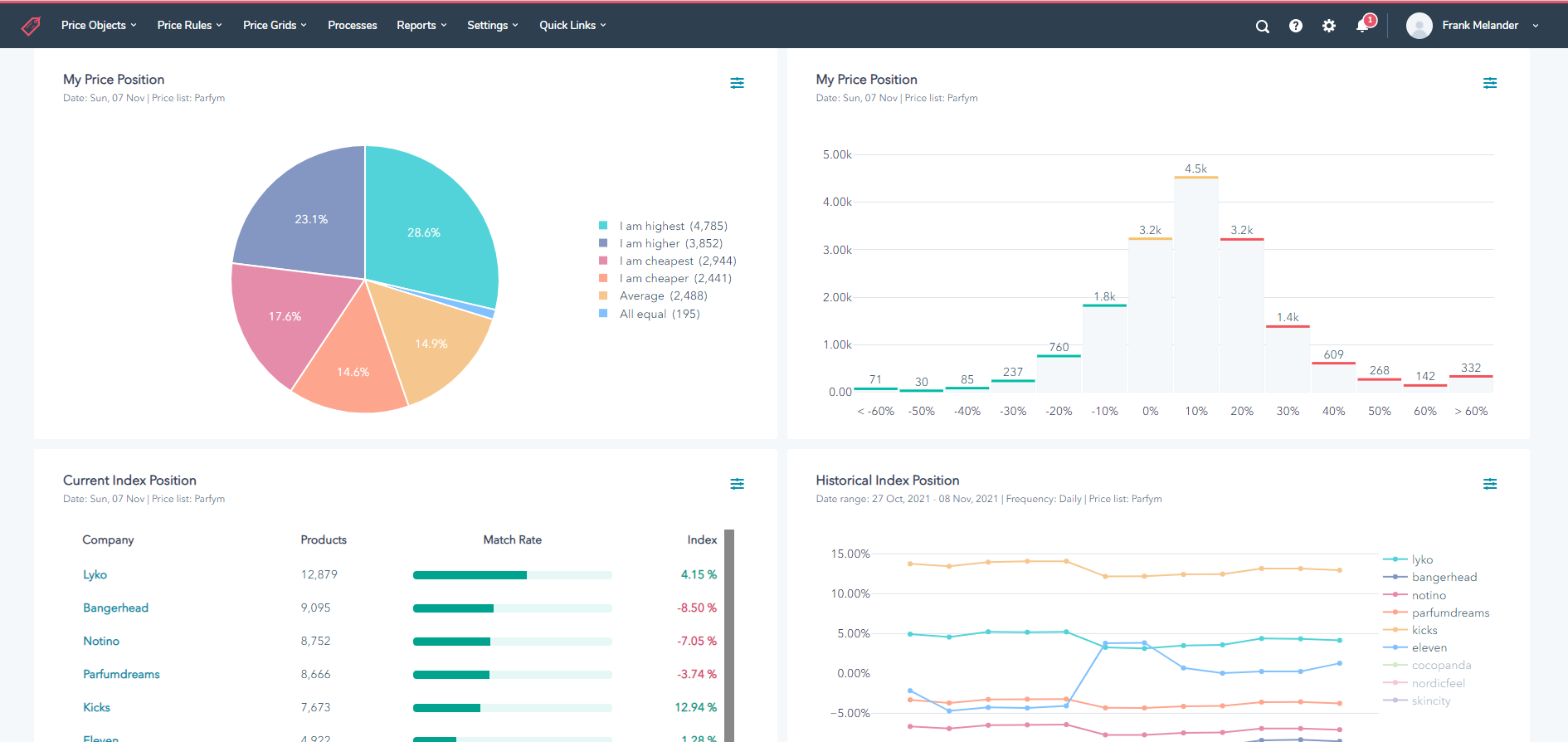Screen dimensions: 1568x742
Task: Expand the Price Objects menu
Action: [x=99, y=26]
